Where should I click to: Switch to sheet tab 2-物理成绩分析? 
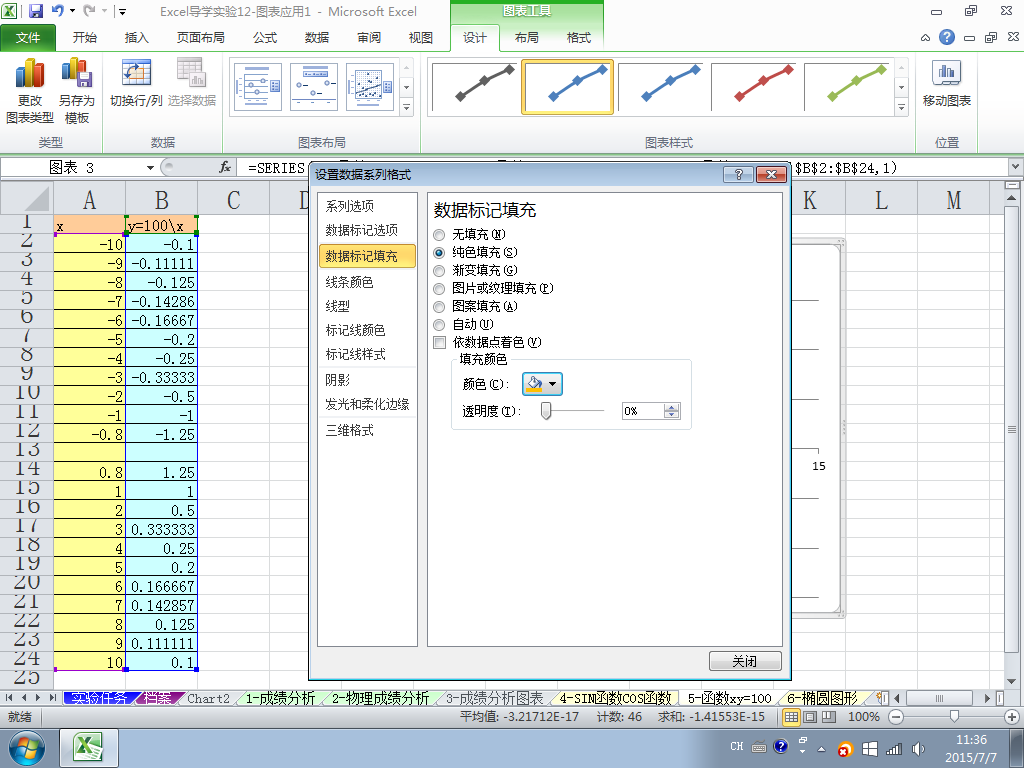(380, 698)
